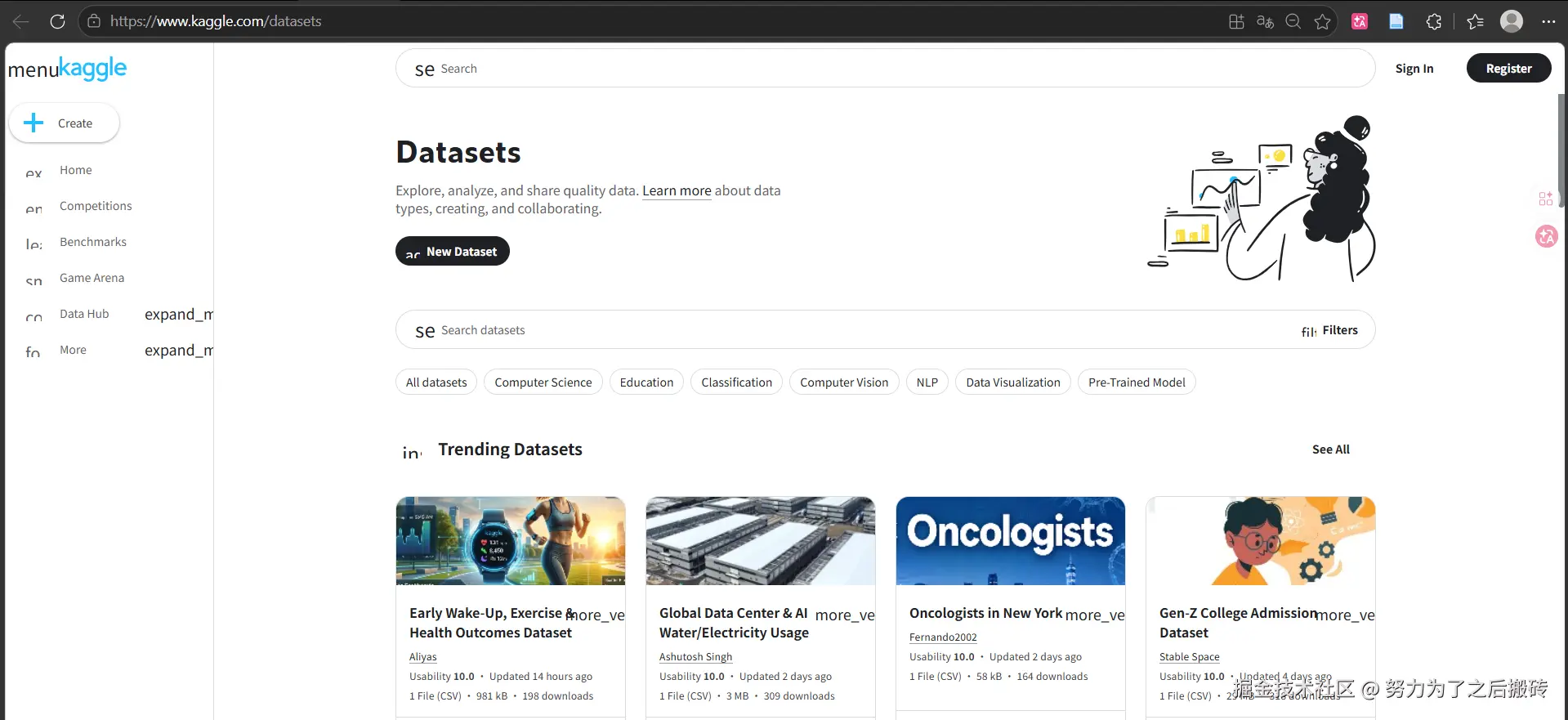Click the New Dataset button

[453, 251]
